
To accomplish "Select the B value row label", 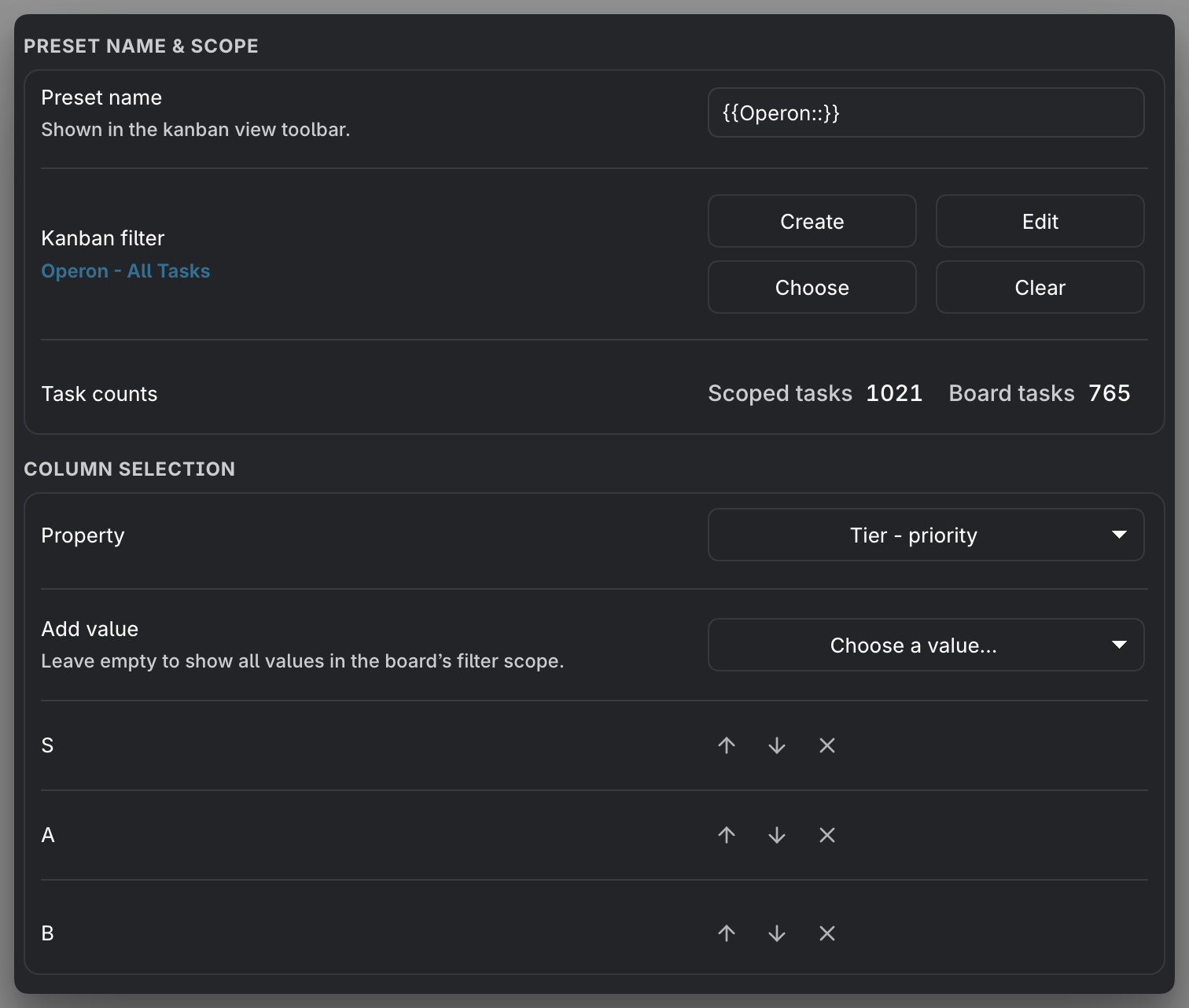I will (47, 933).
